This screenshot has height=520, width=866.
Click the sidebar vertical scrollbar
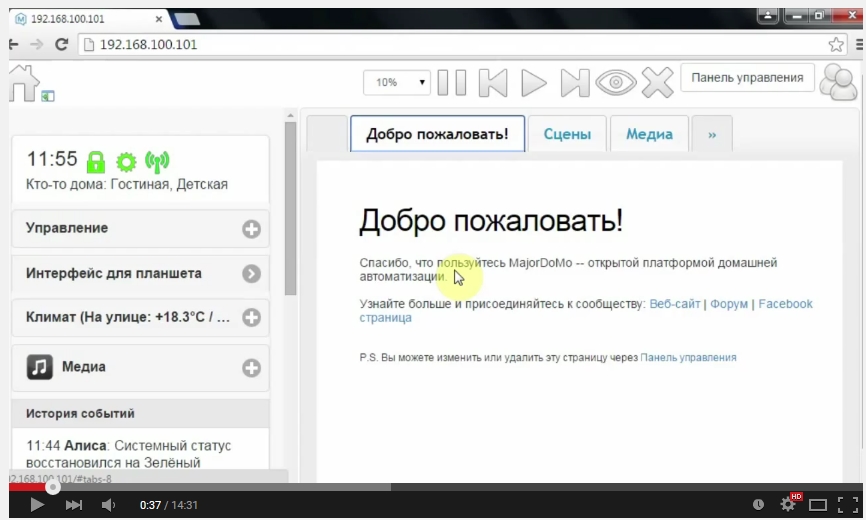(291, 209)
